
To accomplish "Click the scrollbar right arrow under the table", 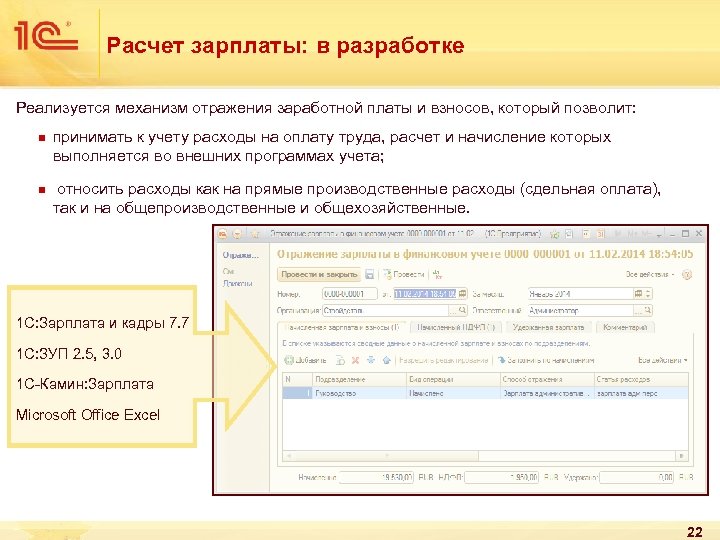I will (x=681, y=456).
